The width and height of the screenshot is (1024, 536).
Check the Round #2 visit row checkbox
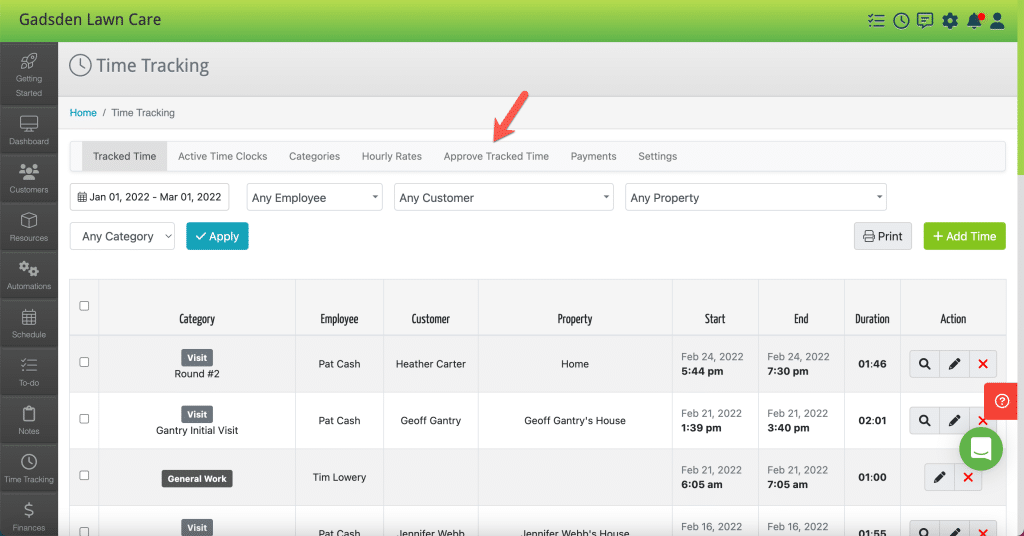[x=84, y=362]
